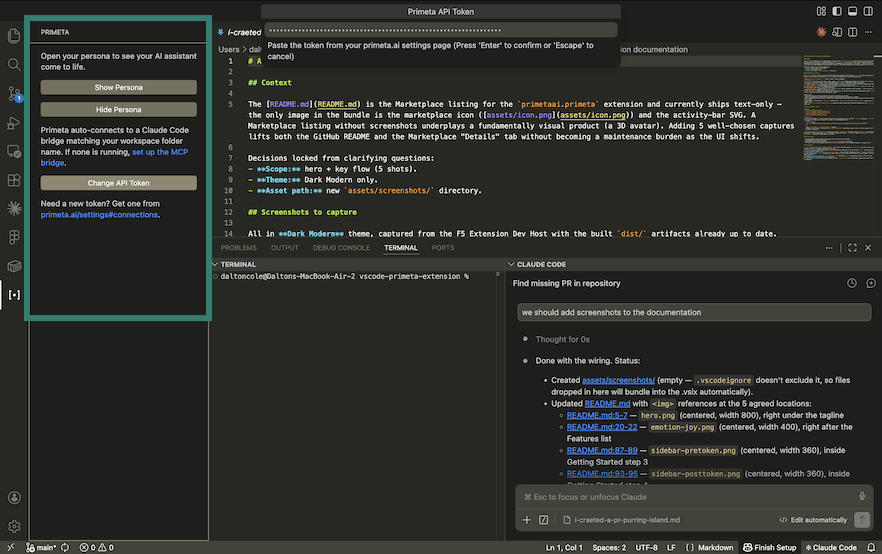Open the Figma view in activity bar
Screen dimensions: 882x554
(14, 237)
